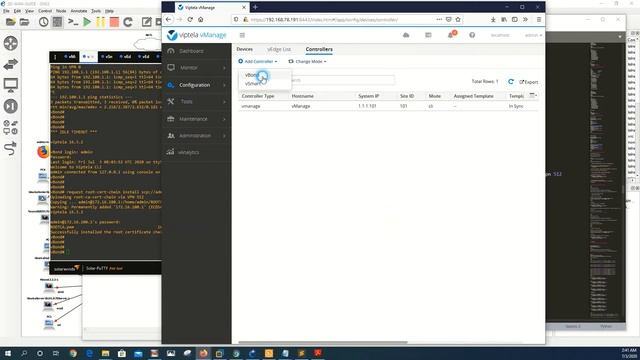Reload the vManage page in Firefox
640x360 pixels.
(x=190, y=19)
